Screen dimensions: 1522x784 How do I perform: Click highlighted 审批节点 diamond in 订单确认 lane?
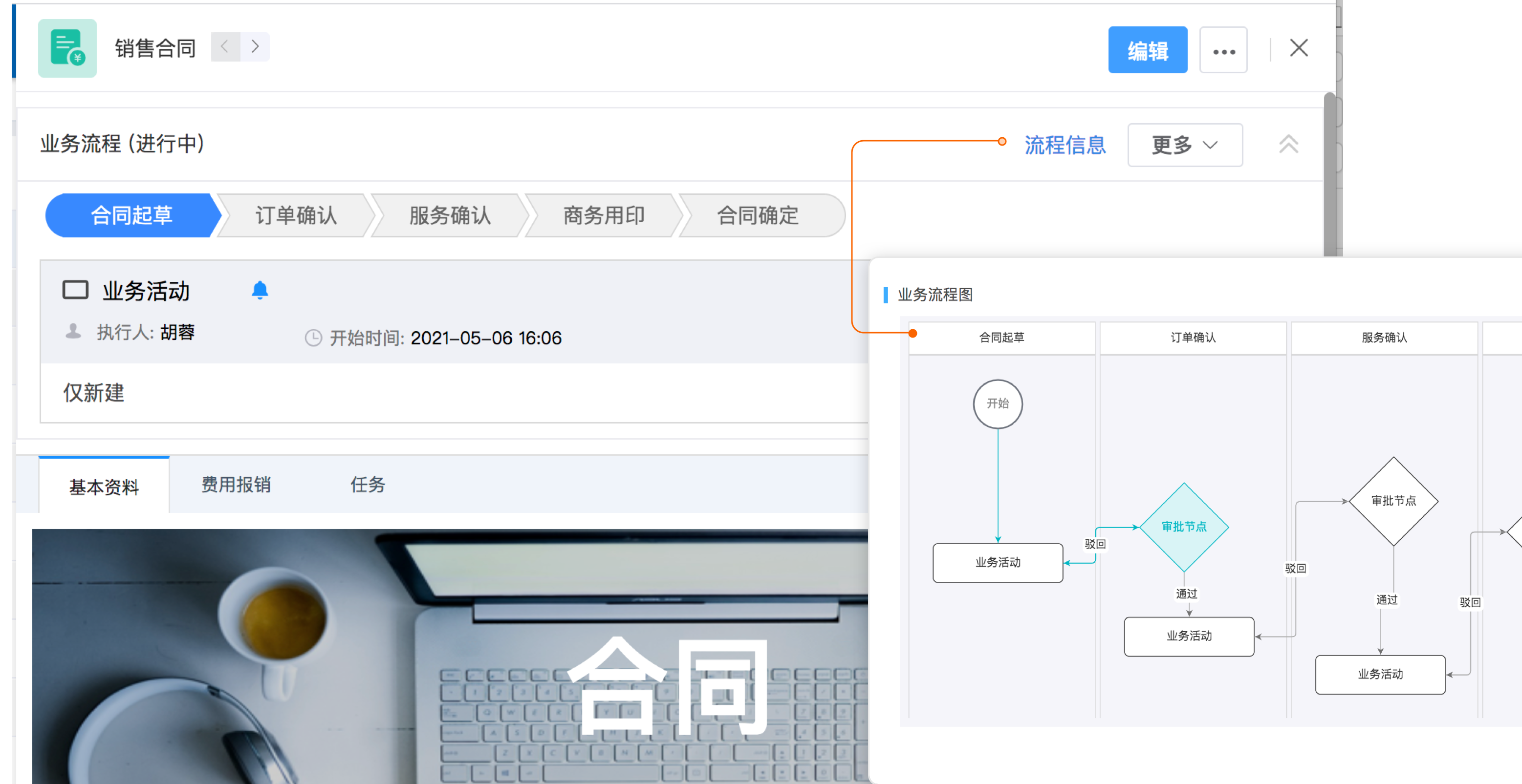(x=1183, y=527)
